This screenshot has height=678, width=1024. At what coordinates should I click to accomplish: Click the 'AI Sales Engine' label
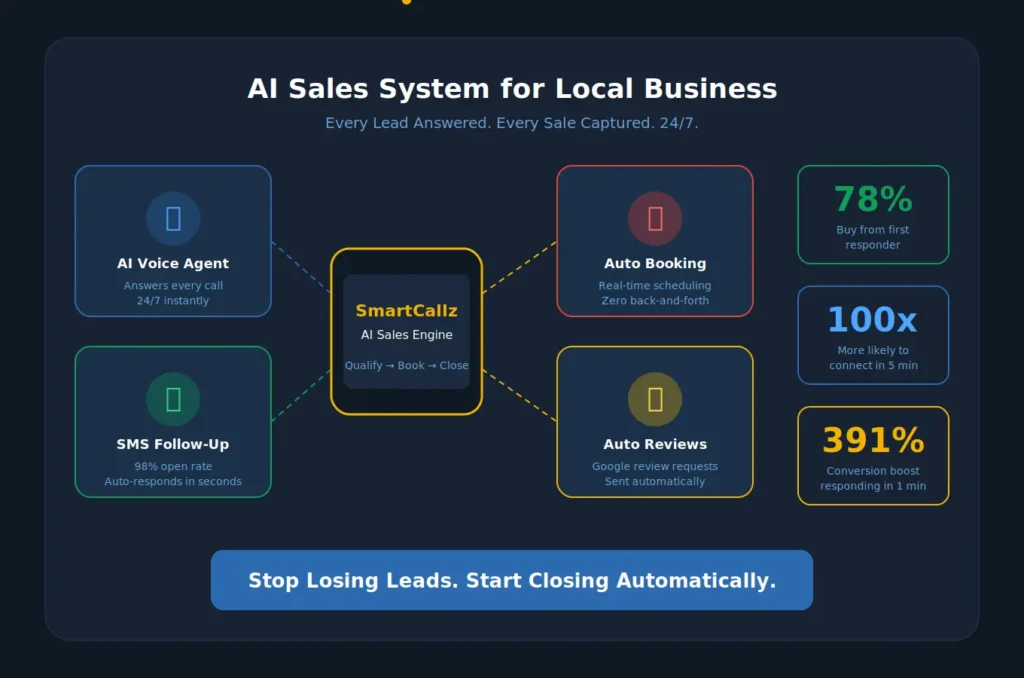pos(406,334)
